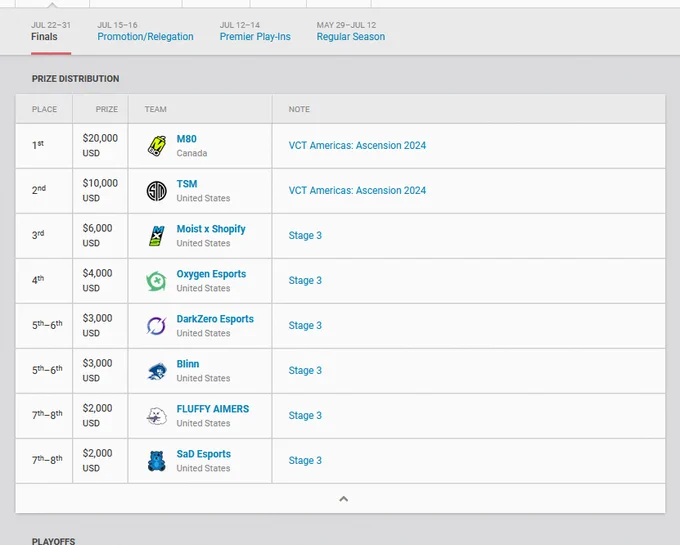Viewport: 680px width, 545px height.
Task: Click the TSM team logo
Action: coord(157,191)
